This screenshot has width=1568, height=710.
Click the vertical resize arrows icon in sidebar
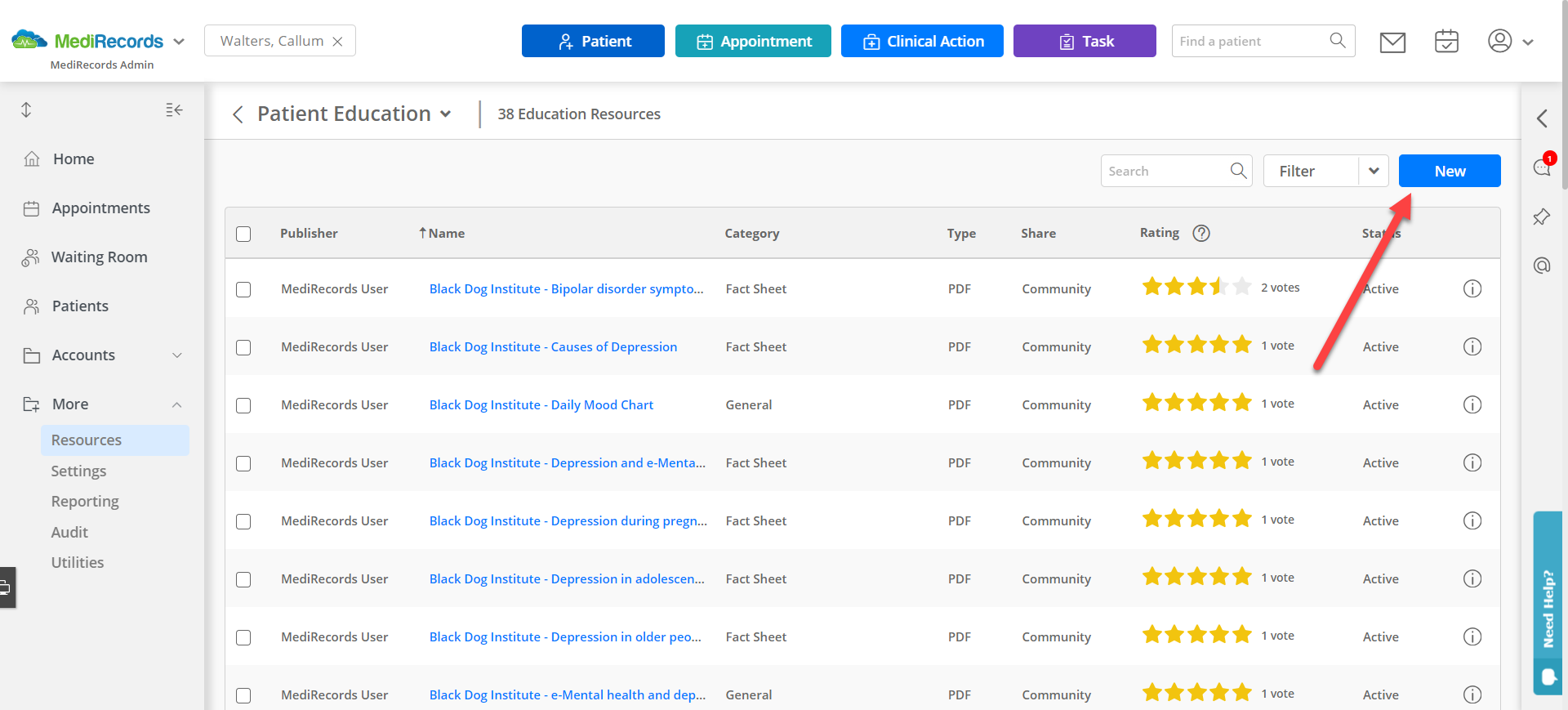tap(26, 109)
